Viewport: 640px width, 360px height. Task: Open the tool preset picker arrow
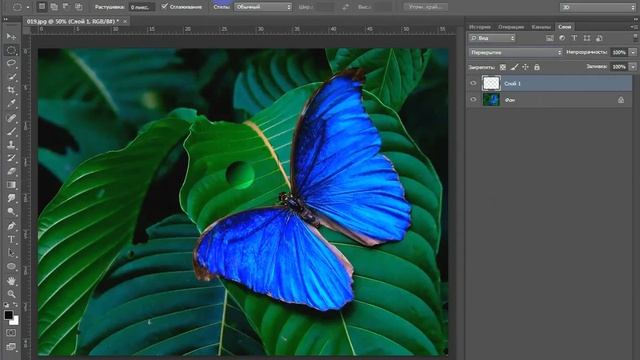28,7
